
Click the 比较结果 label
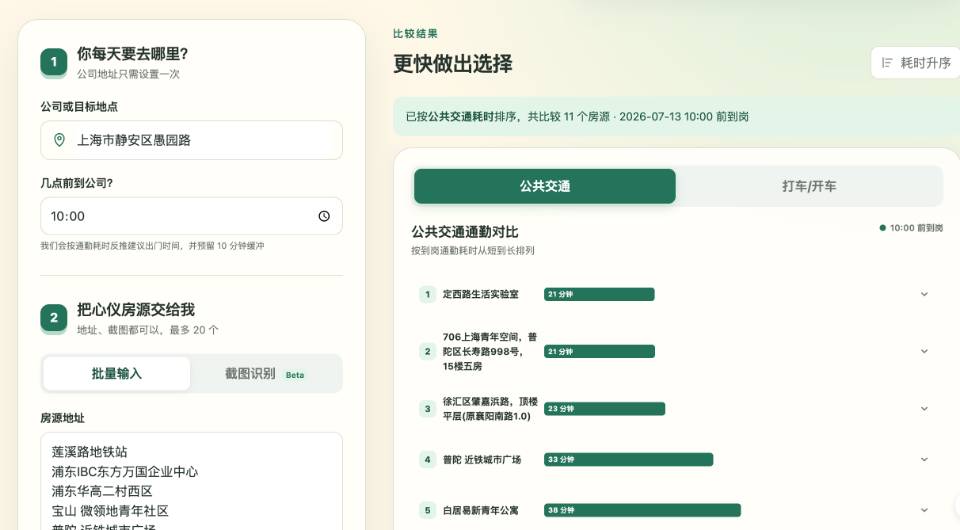(415, 34)
